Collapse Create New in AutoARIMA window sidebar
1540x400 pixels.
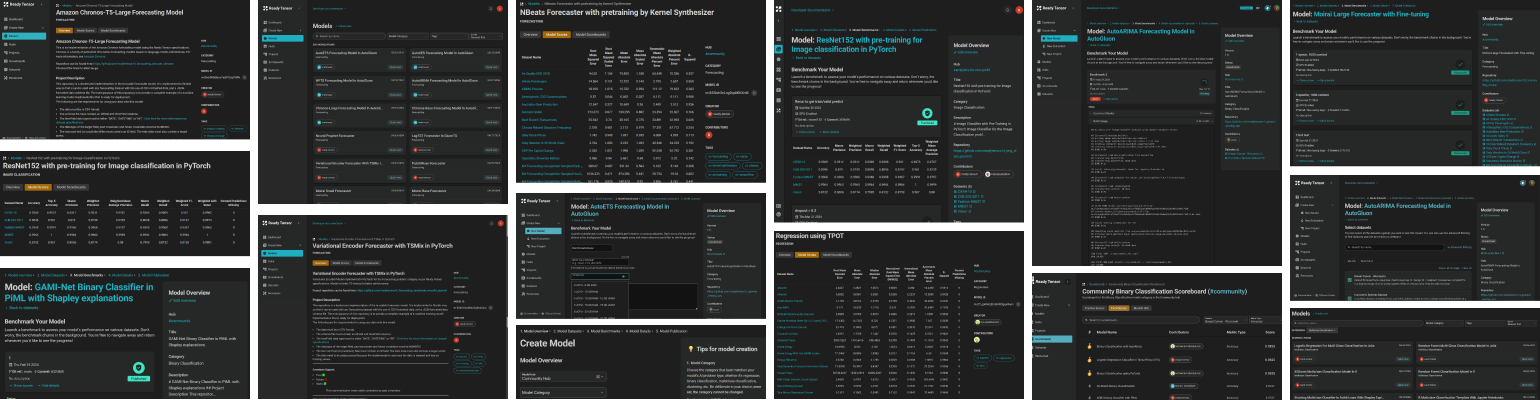1074,31
